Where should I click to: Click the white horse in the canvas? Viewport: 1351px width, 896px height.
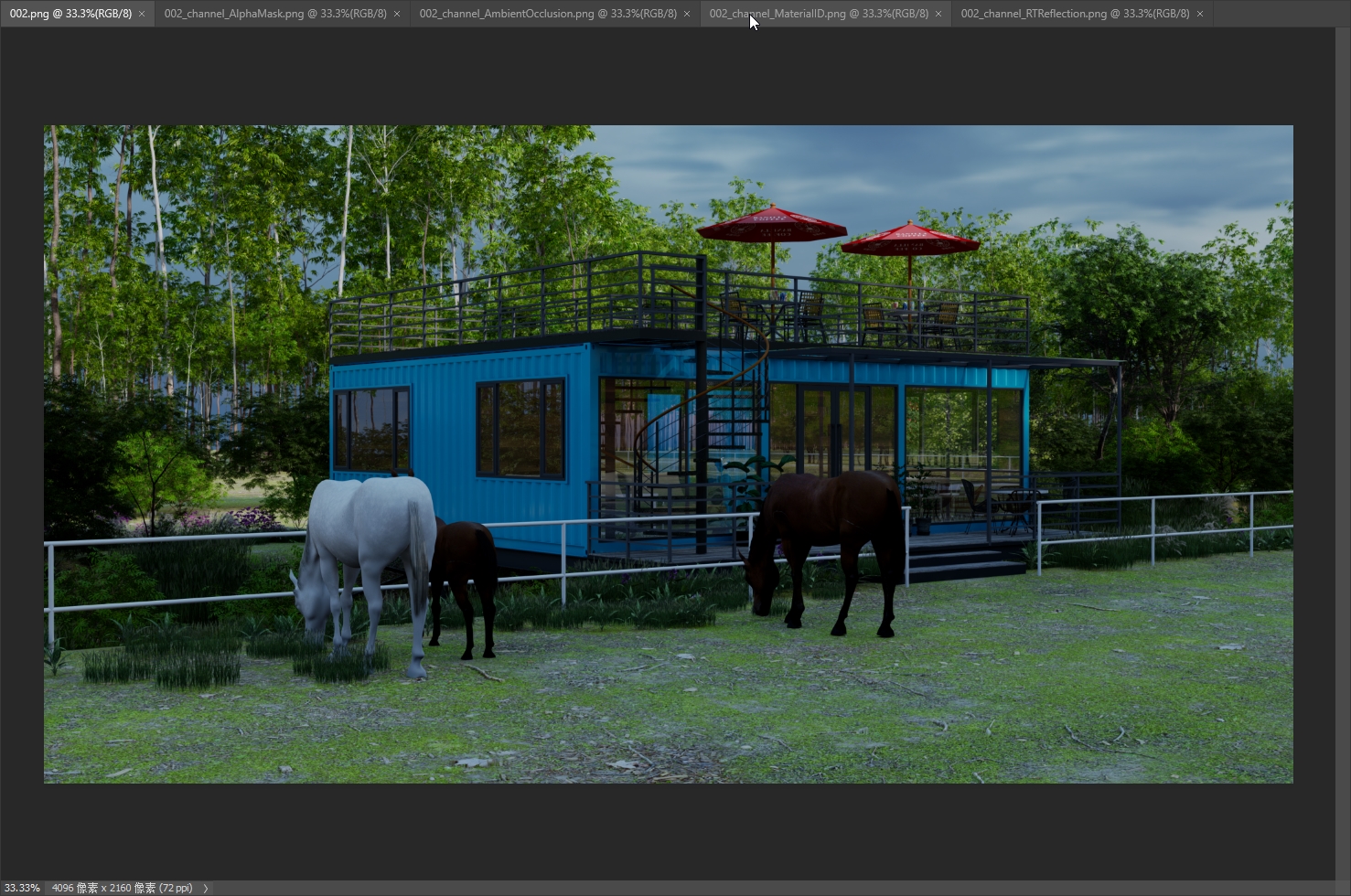(x=366, y=567)
